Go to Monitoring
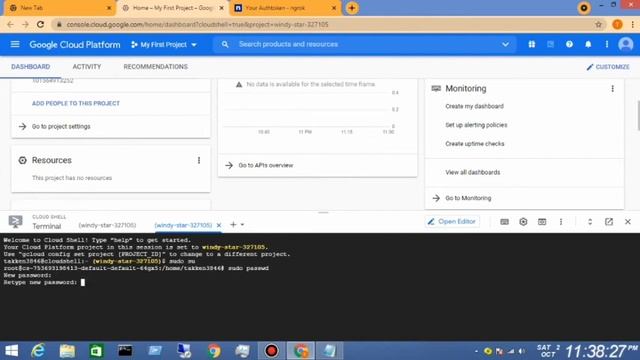This screenshot has width=640, height=360. tap(468, 198)
